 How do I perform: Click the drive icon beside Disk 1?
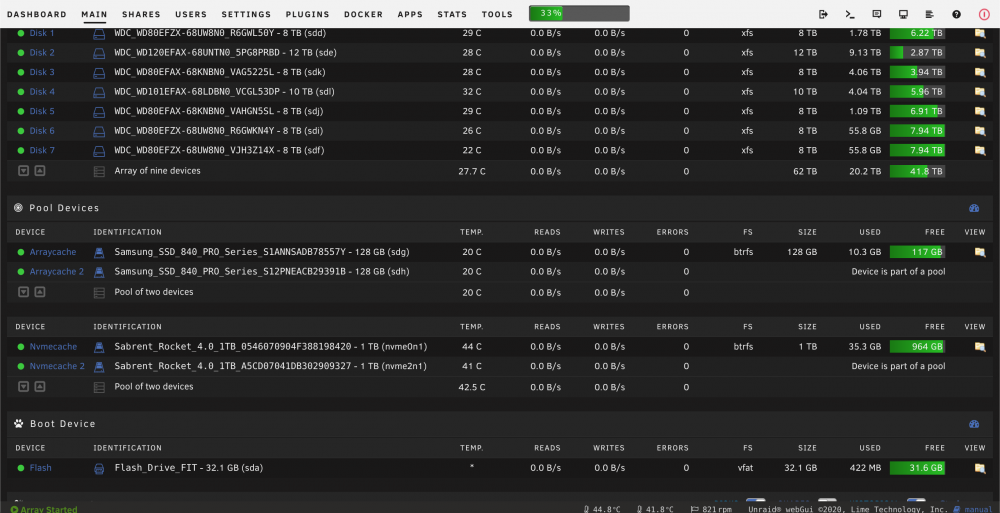(99, 34)
